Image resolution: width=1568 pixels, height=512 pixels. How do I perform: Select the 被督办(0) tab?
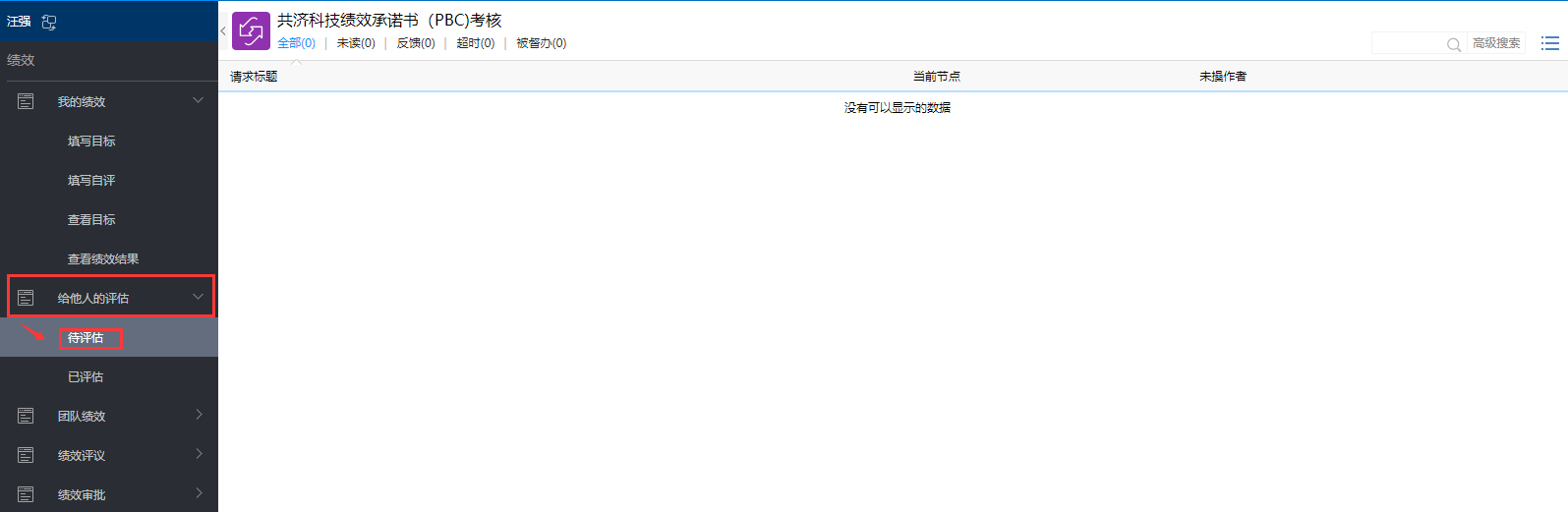(x=541, y=43)
